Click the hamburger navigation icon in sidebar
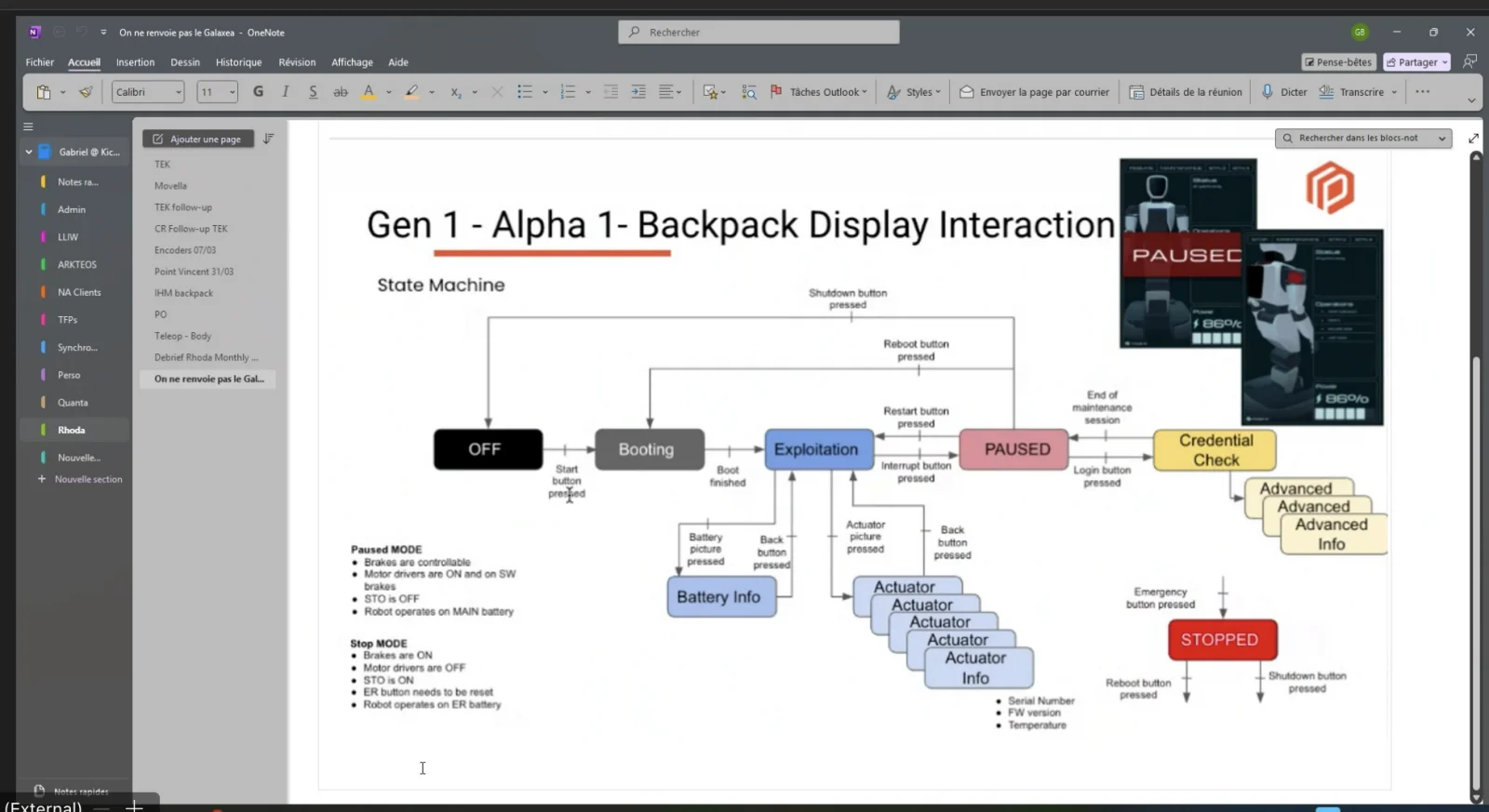 click(28, 126)
